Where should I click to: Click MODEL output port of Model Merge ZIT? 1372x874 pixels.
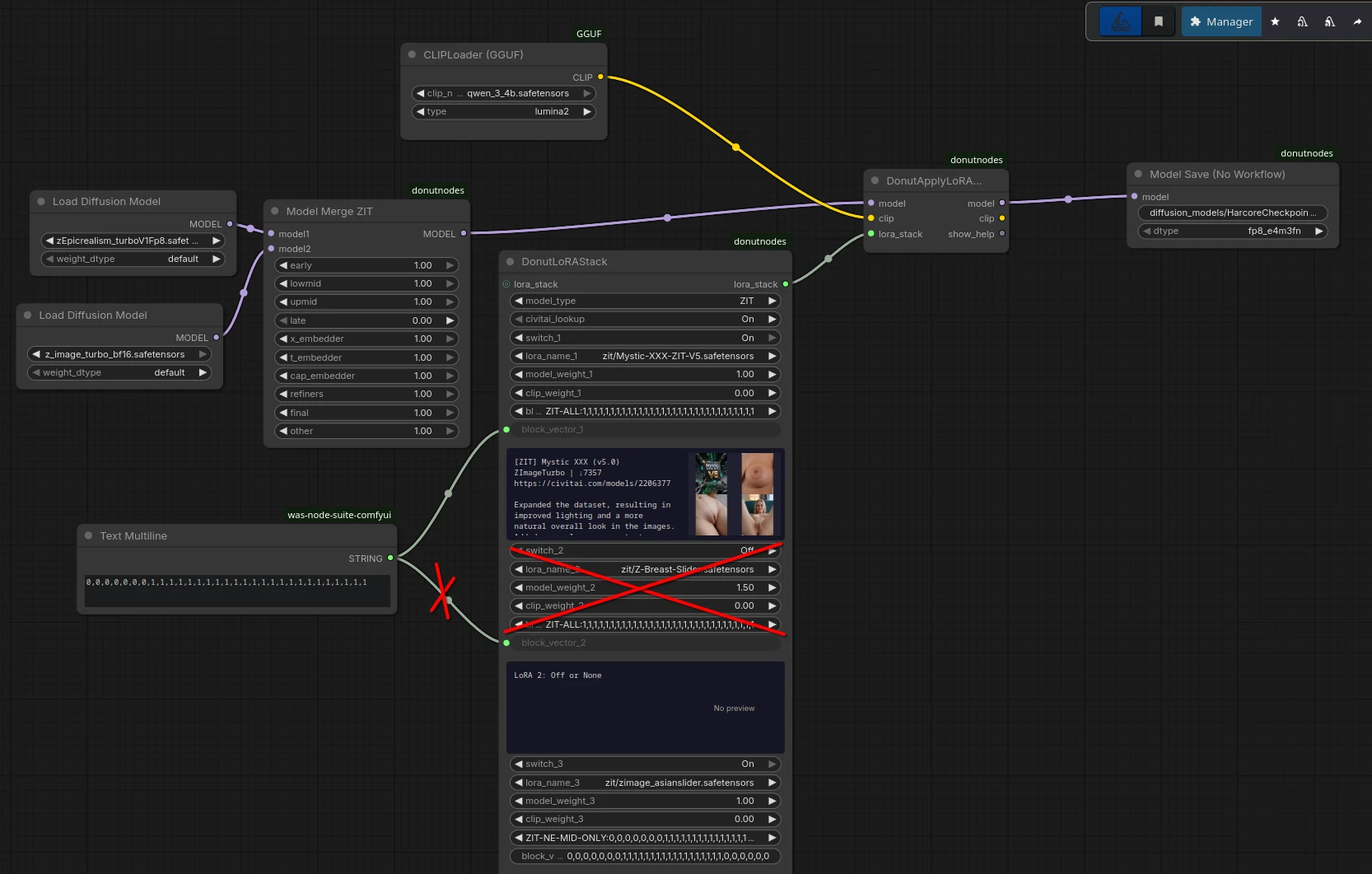coord(464,234)
